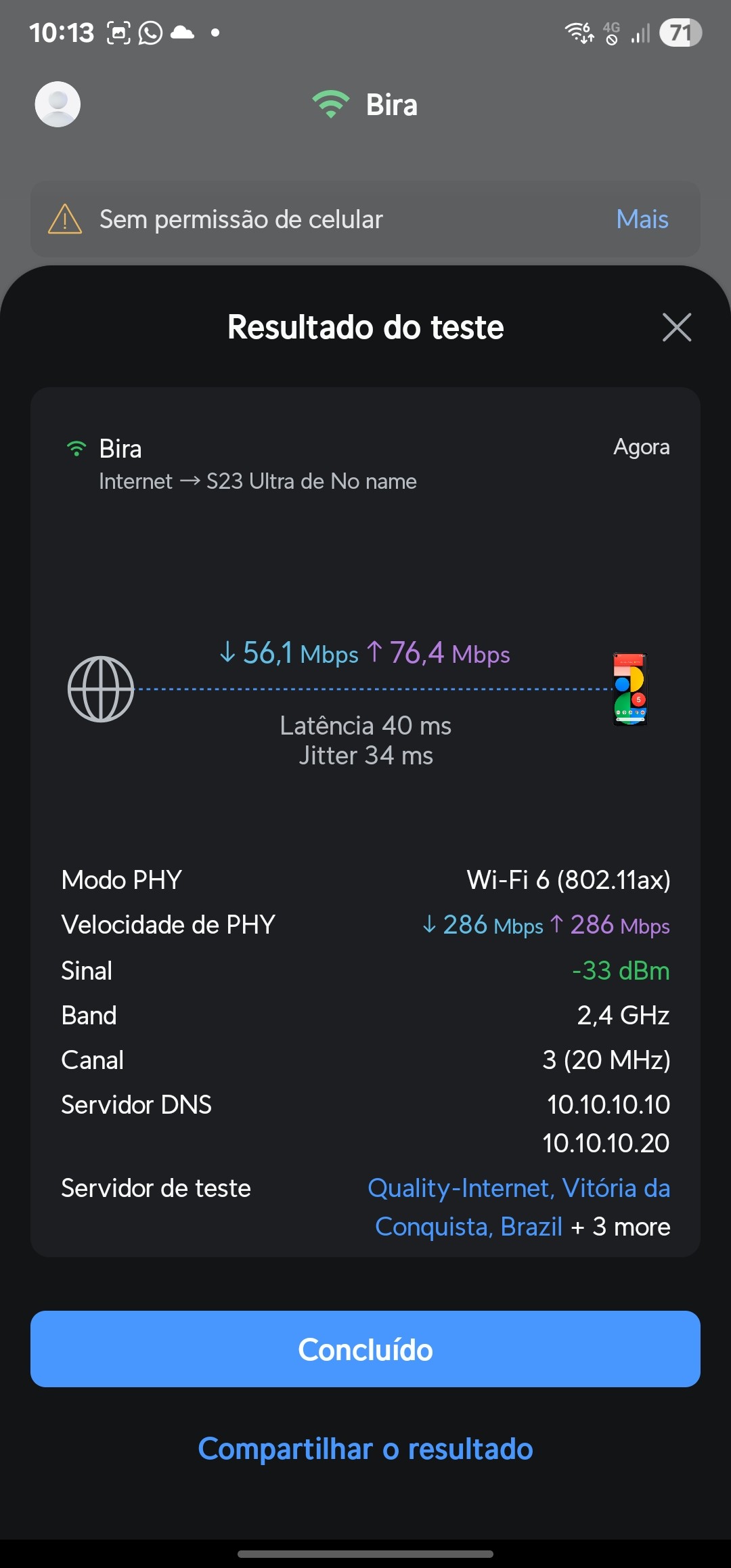The width and height of the screenshot is (731, 1568).
Task: Tap the globe internet icon
Action: [x=101, y=689]
